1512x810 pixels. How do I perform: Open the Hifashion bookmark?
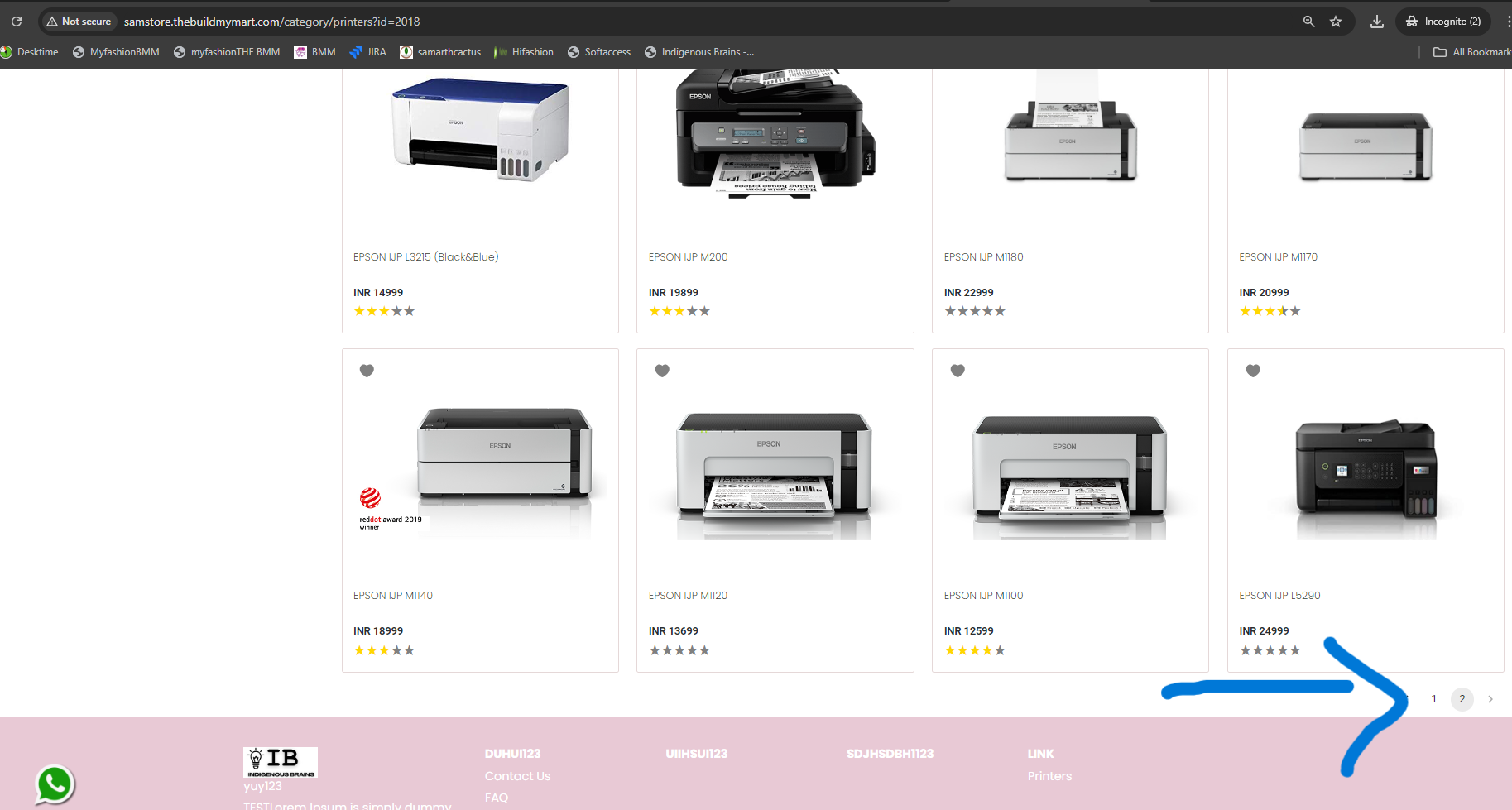(x=524, y=52)
